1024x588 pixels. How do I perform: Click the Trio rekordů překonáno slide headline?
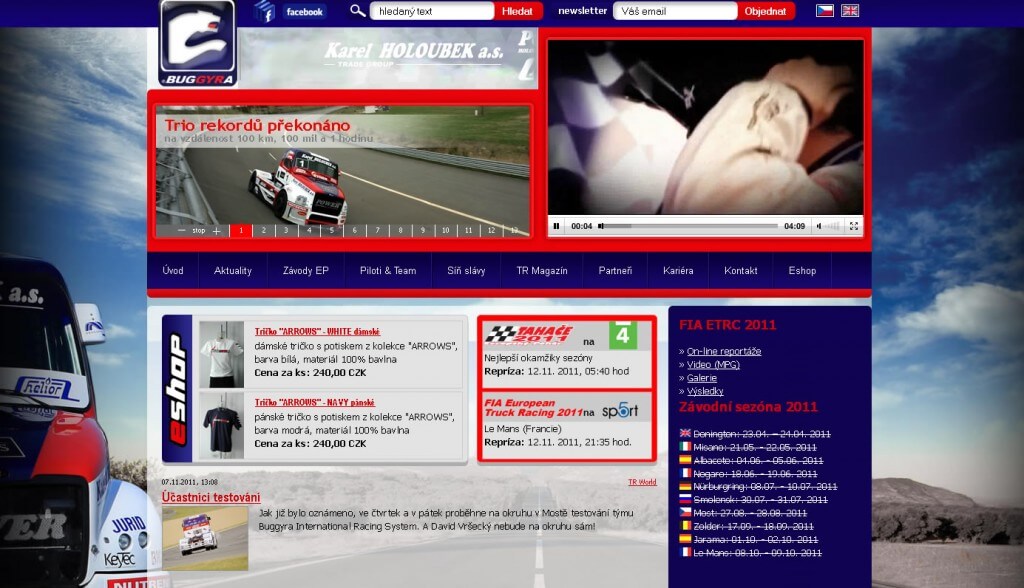coord(257,125)
